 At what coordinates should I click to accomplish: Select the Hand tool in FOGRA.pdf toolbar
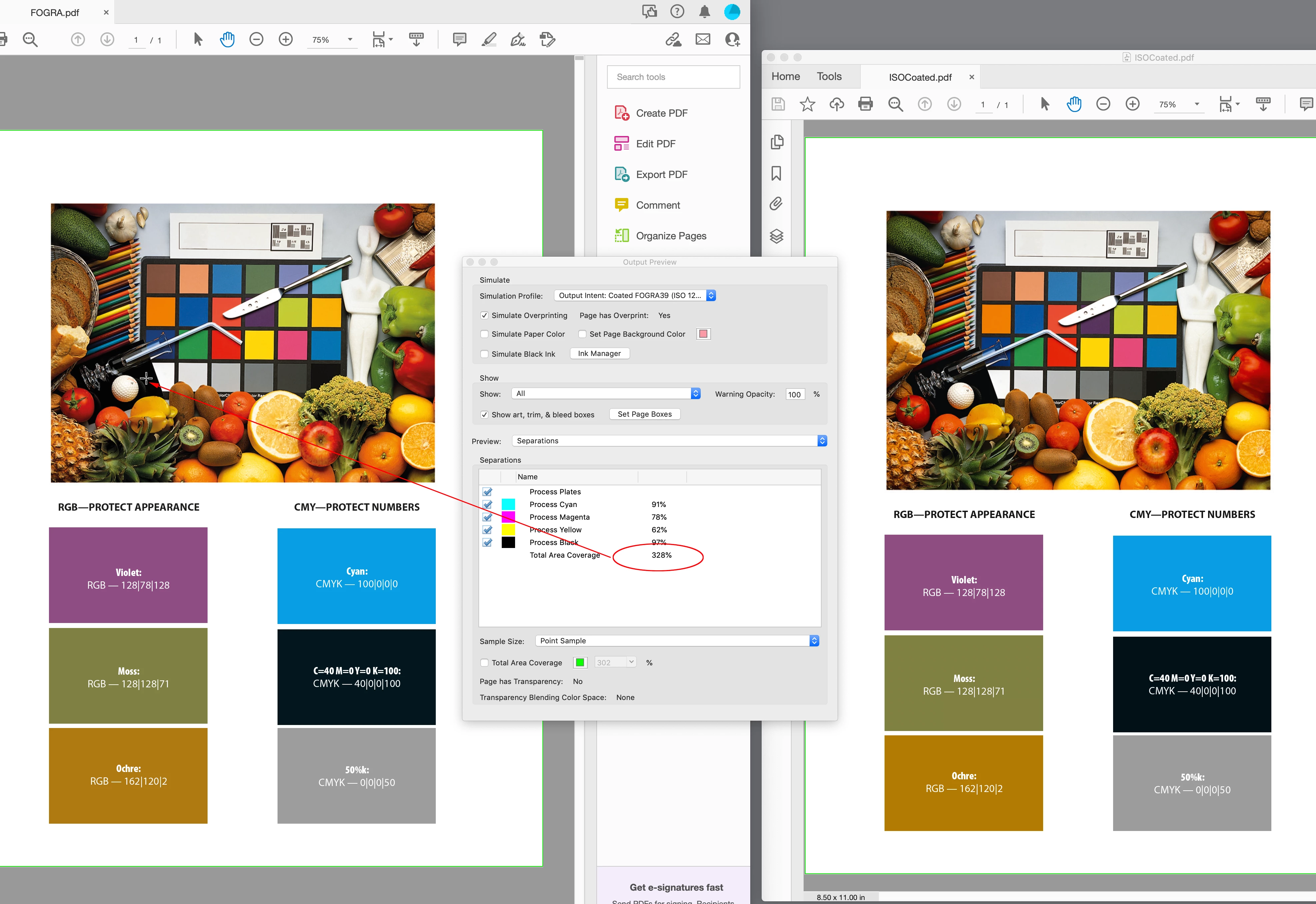(227, 40)
